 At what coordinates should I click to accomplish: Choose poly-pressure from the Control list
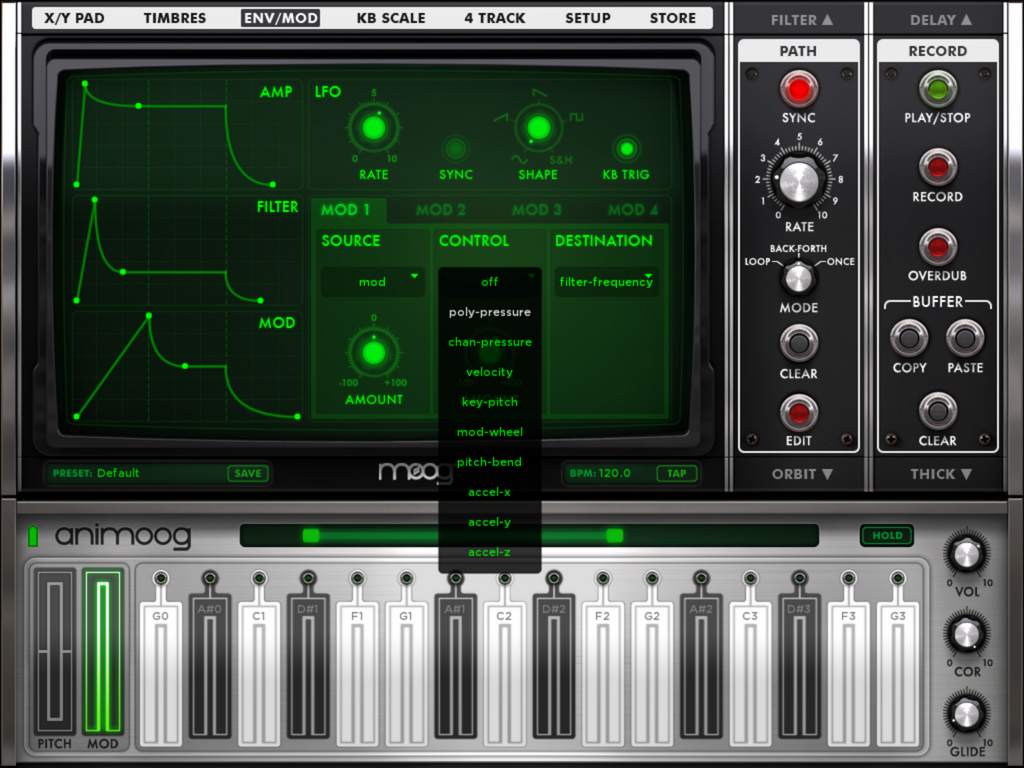(x=490, y=312)
